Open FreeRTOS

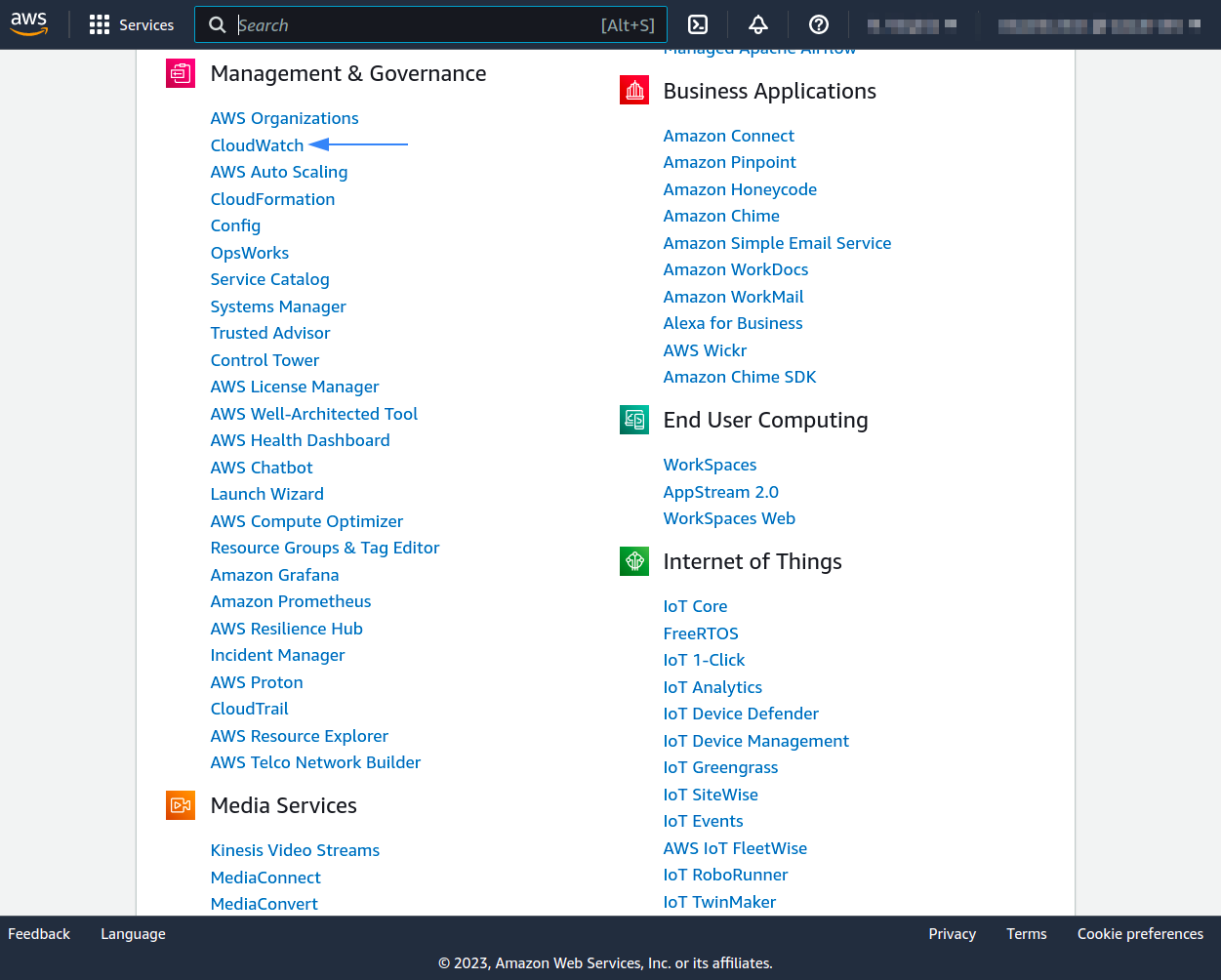(x=701, y=633)
